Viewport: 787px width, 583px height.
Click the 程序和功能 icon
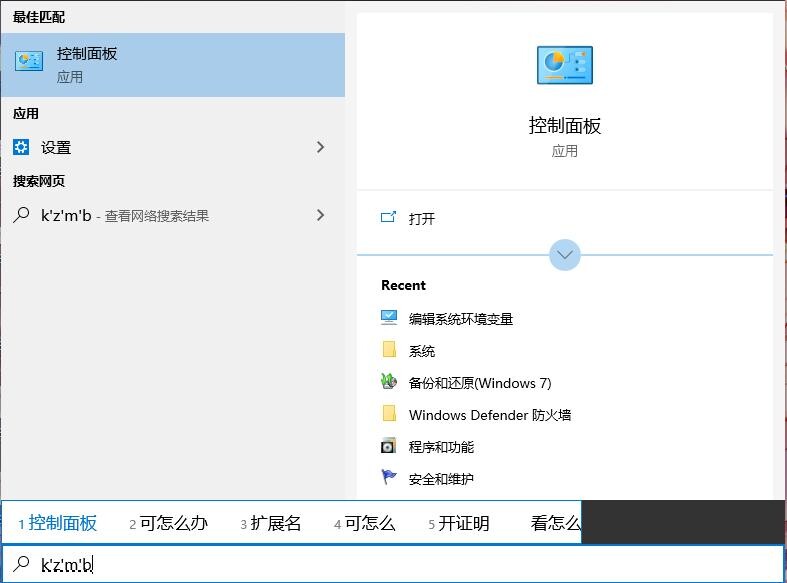click(x=389, y=446)
